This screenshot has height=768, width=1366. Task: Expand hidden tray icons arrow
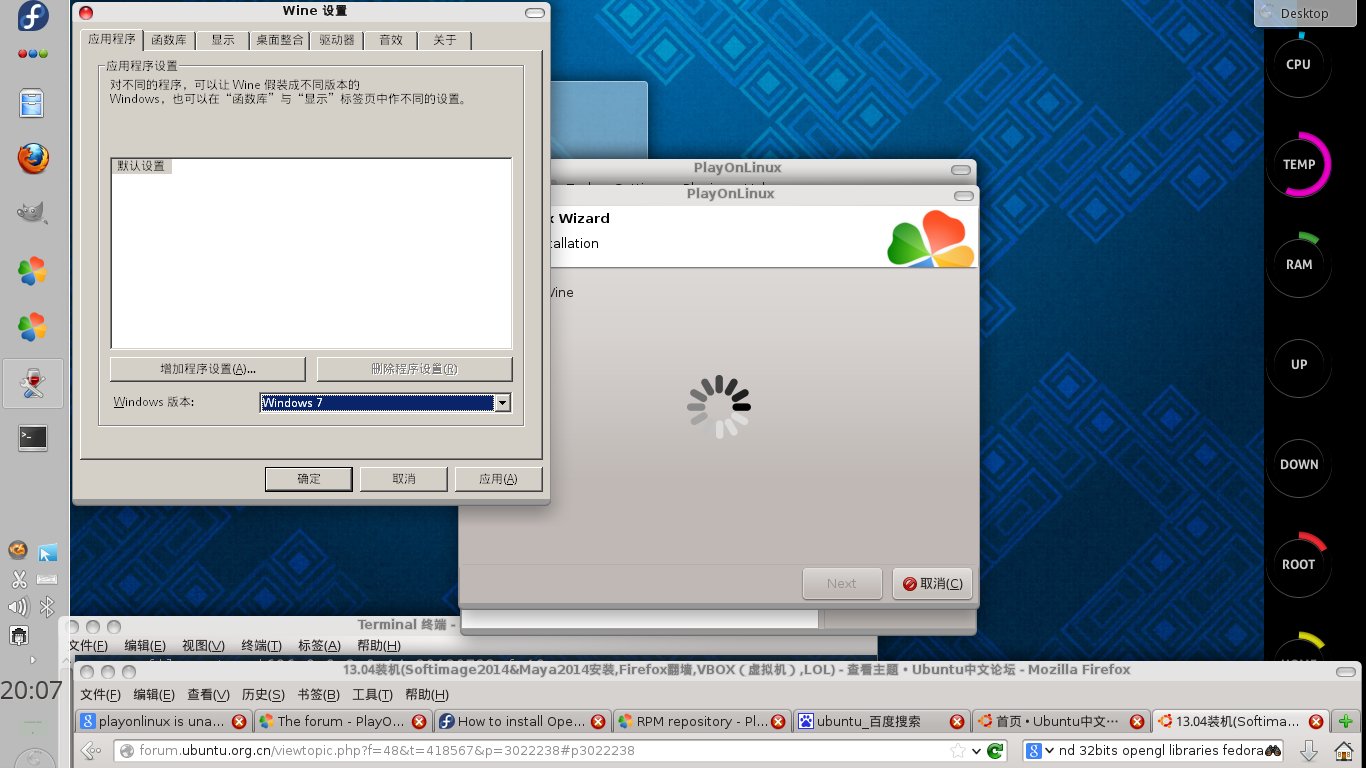(33, 660)
